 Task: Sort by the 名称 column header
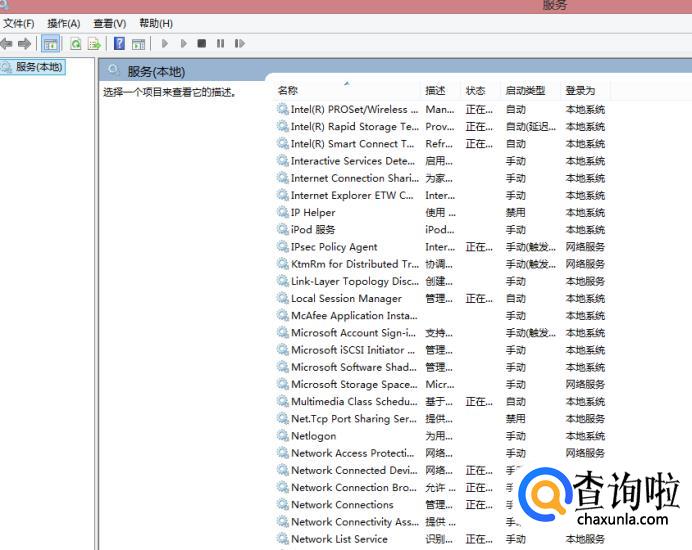coord(288,90)
